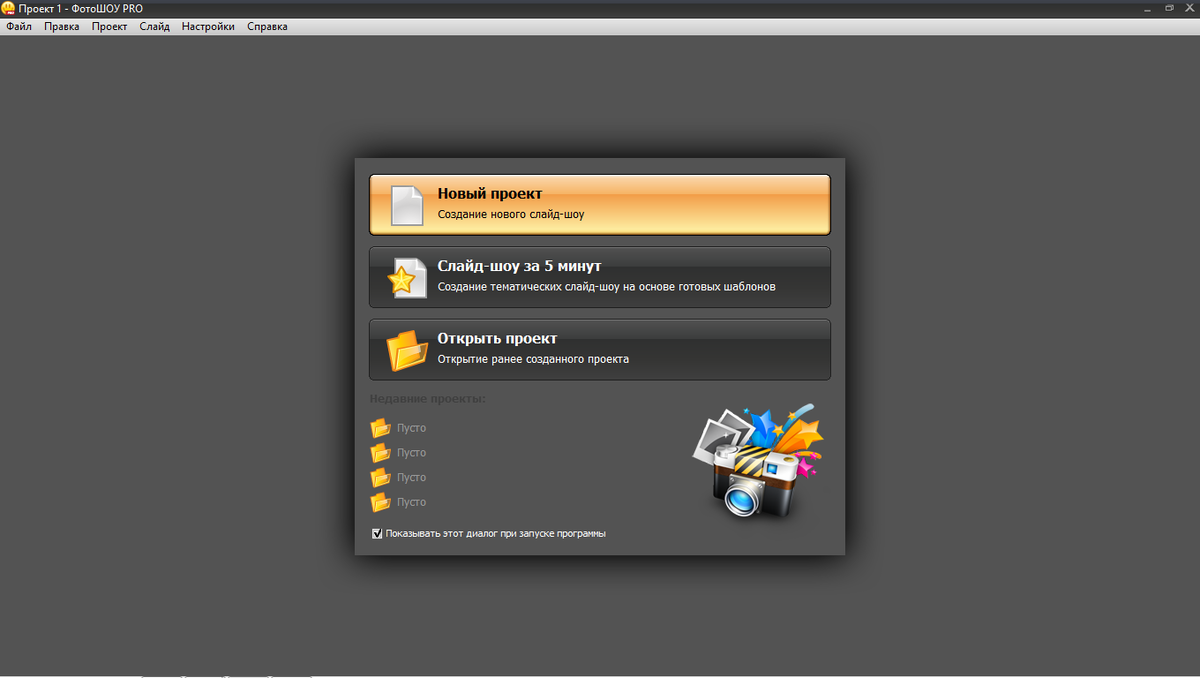
Task: Restore down the application window
Action: [x=1169, y=8]
